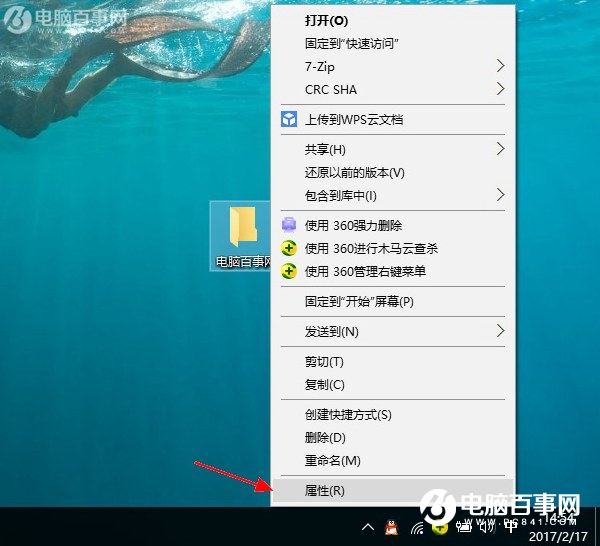Select 使用 360进行木马云查杀

click(393, 248)
